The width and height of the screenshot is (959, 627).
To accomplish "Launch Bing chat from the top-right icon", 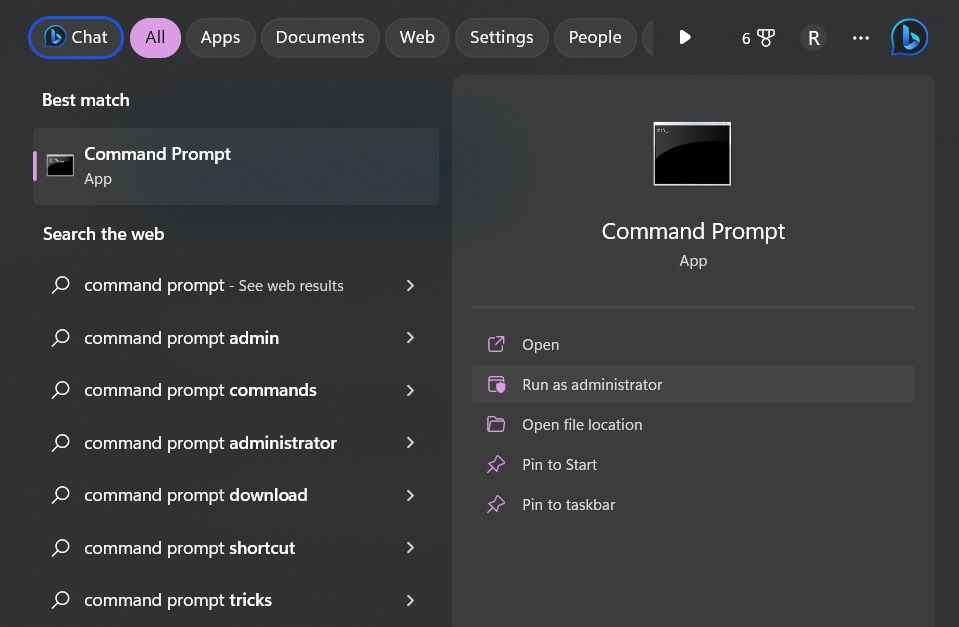I will [909, 37].
